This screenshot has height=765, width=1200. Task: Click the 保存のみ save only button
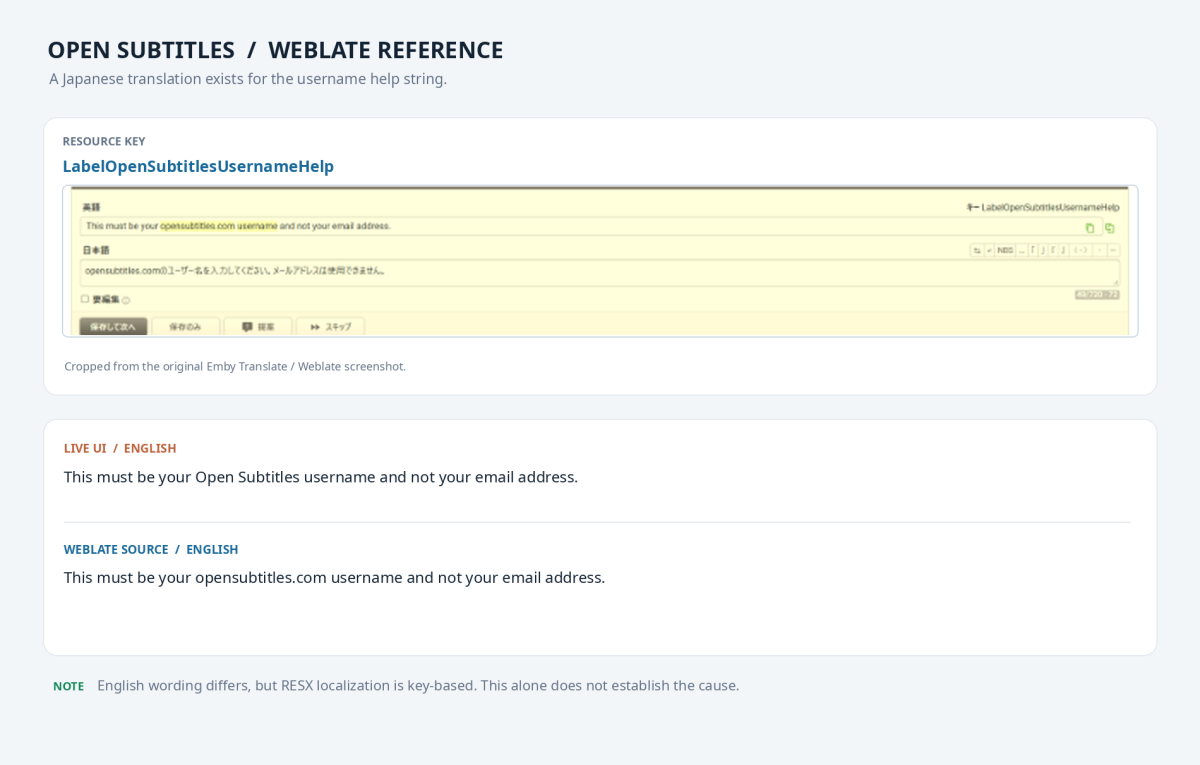pos(185,327)
